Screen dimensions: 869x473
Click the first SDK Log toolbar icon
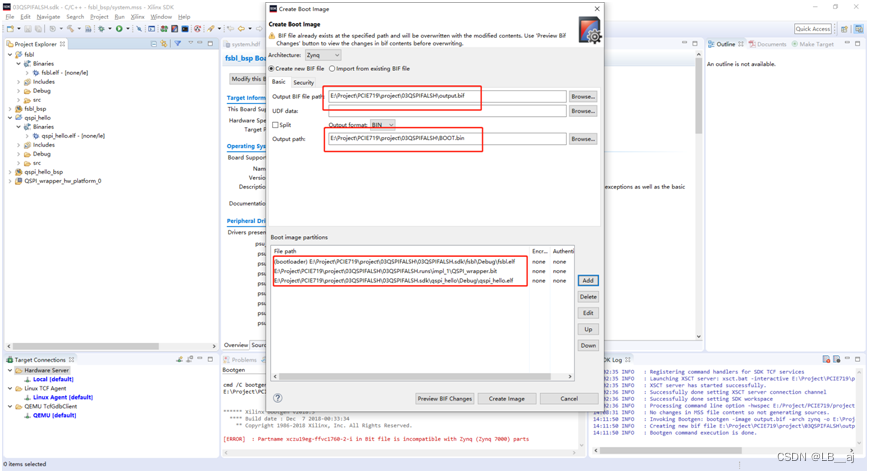tap(826, 359)
